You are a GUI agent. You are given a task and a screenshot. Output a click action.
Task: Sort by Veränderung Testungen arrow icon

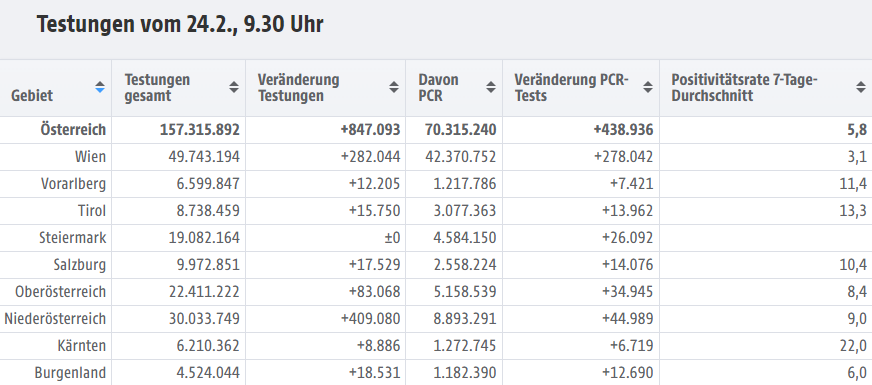click(x=394, y=87)
